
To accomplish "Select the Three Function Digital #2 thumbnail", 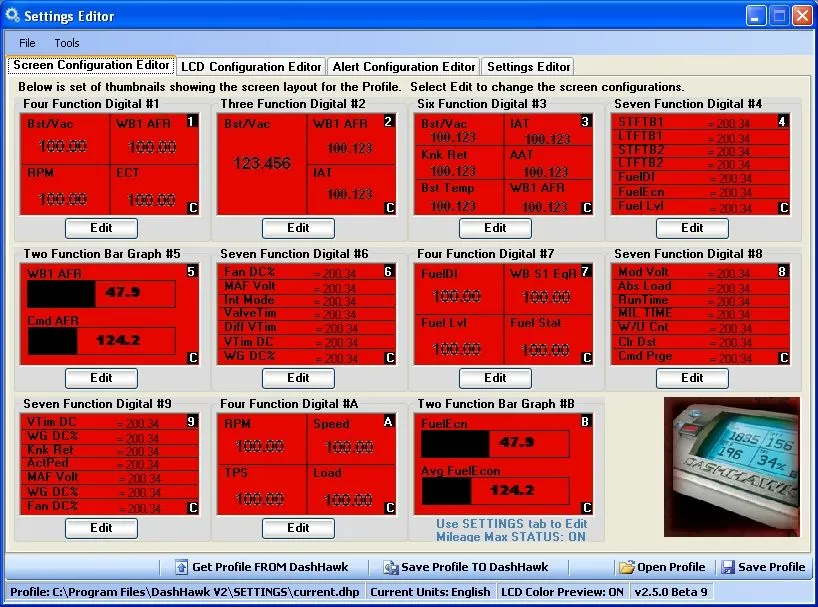I will pos(307,163).
